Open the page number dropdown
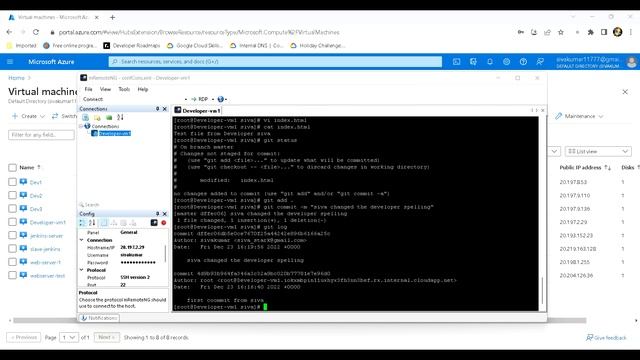Viewport: 640px width, 360px height. pos(69,338)
